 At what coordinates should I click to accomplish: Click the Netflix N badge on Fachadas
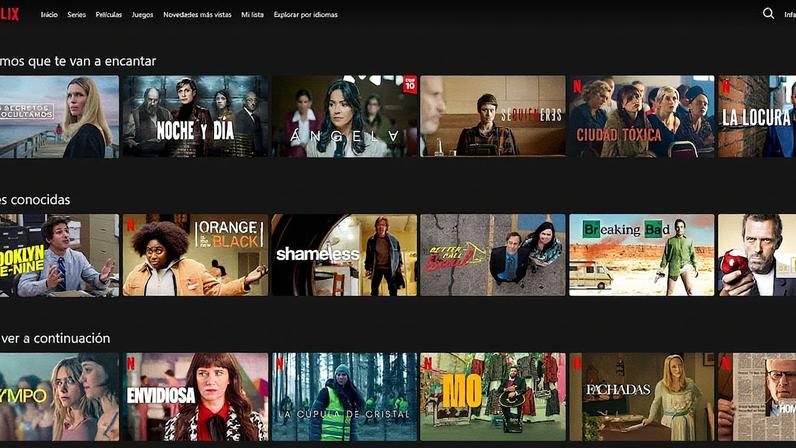click(x=577, y=364)
